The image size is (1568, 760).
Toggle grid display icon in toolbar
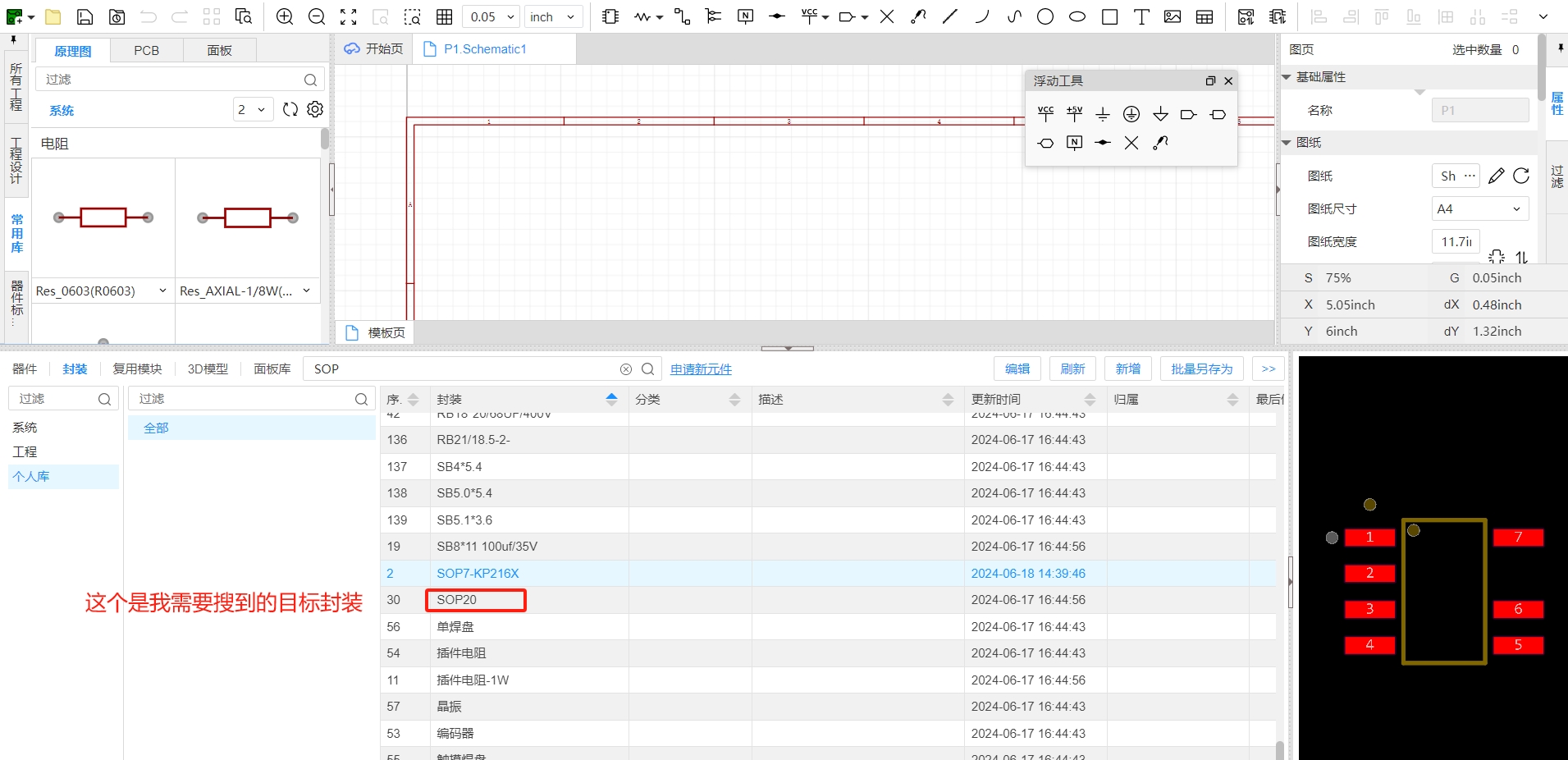[444, 16]
